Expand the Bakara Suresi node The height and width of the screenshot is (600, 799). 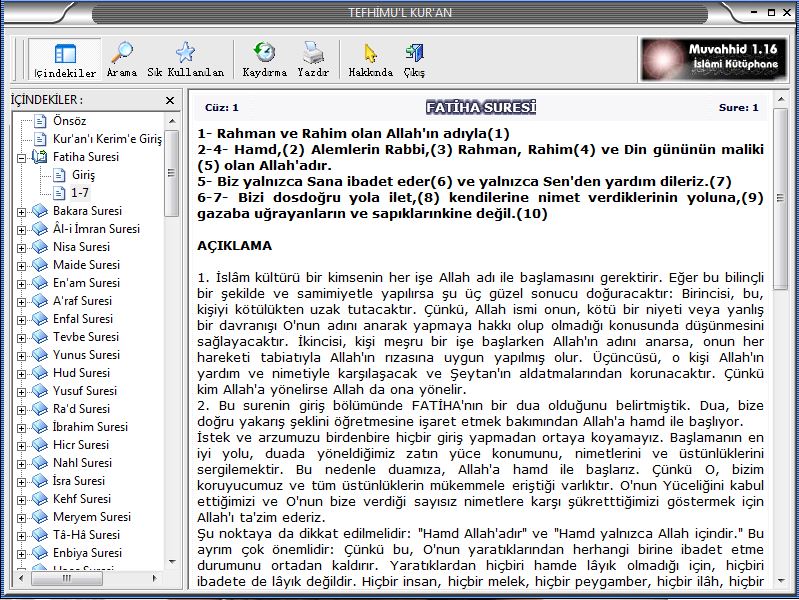(x=21, y=212)
